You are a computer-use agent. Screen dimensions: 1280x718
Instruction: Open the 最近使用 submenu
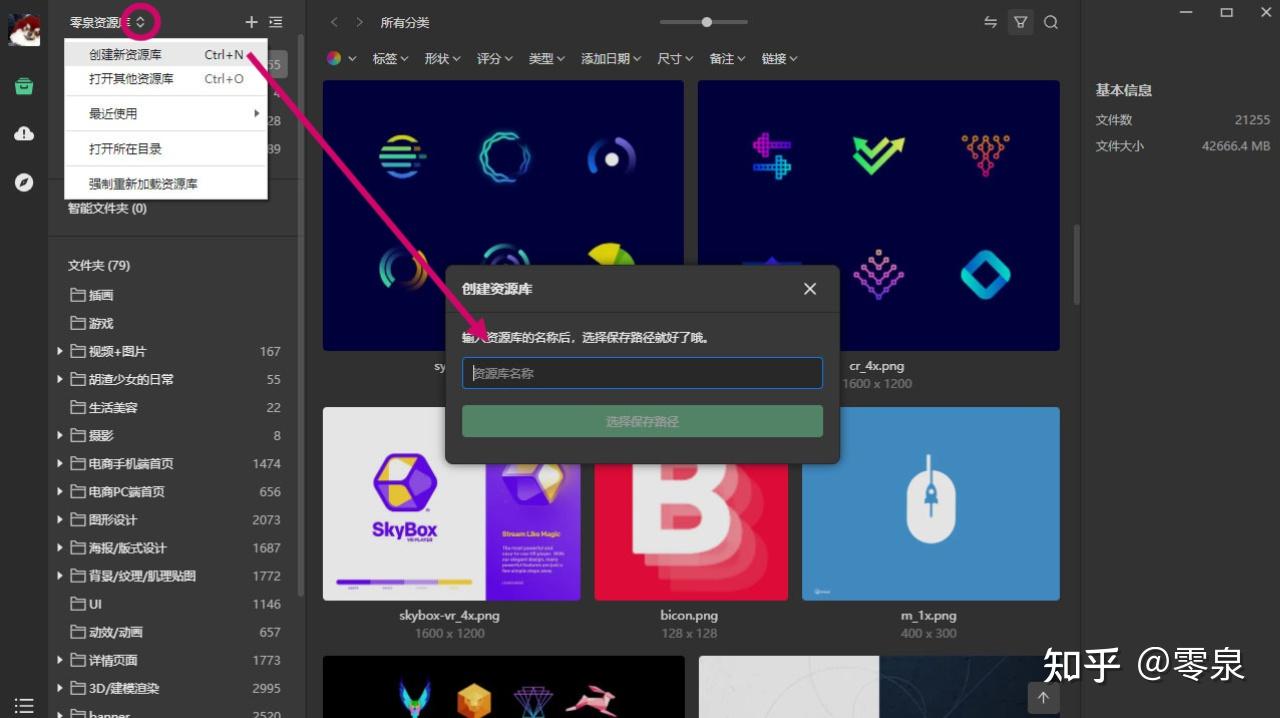(166, 114)
